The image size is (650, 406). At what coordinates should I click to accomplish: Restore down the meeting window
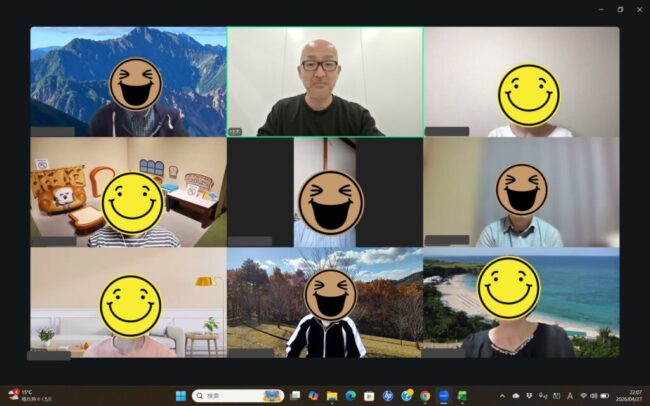[619, 9]
